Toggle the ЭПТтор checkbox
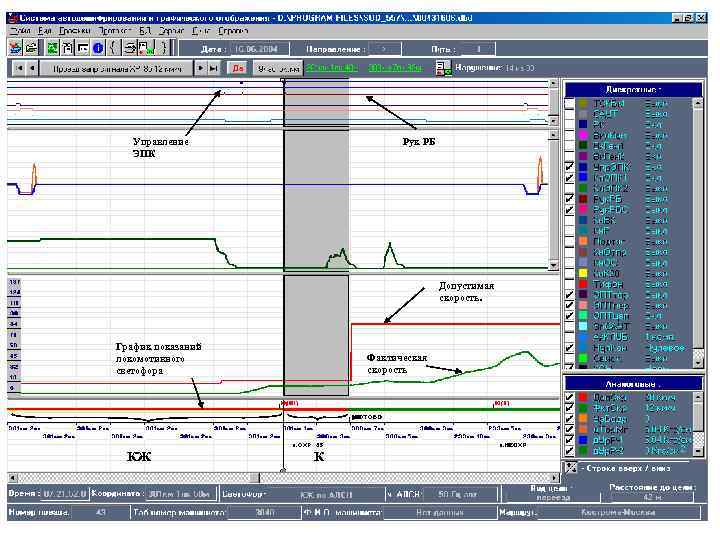Image resolution: width=720 pixels, height=540 pixels. click(569, 294)
